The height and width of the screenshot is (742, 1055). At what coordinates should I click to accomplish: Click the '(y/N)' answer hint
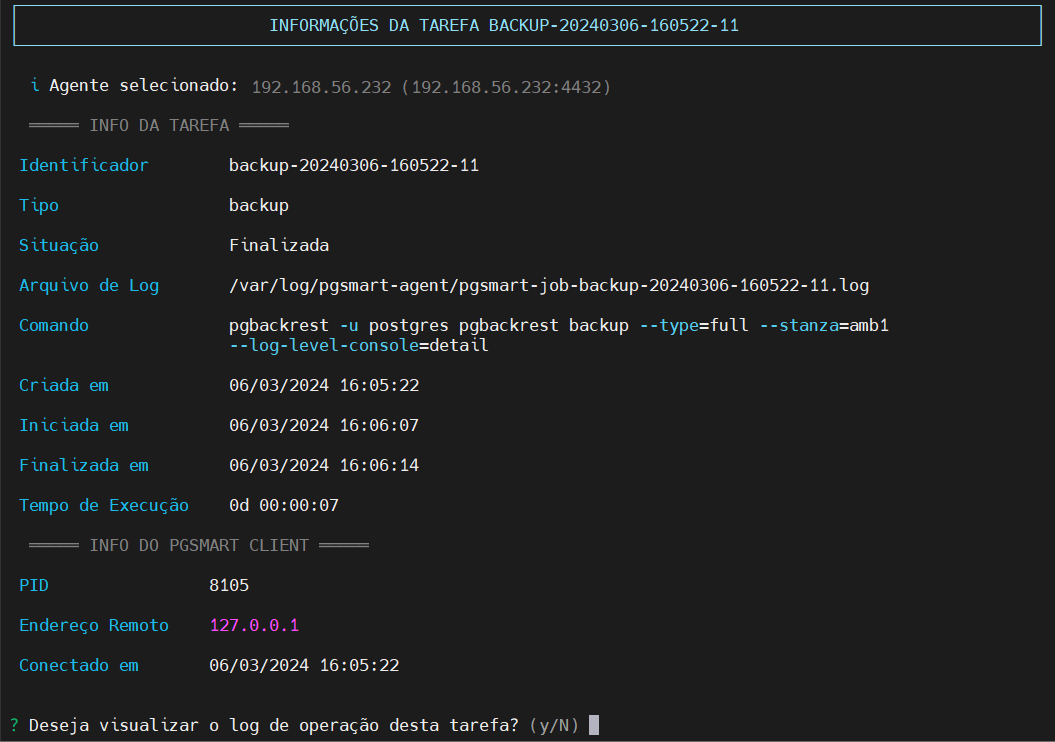click(x=554, y=726)
